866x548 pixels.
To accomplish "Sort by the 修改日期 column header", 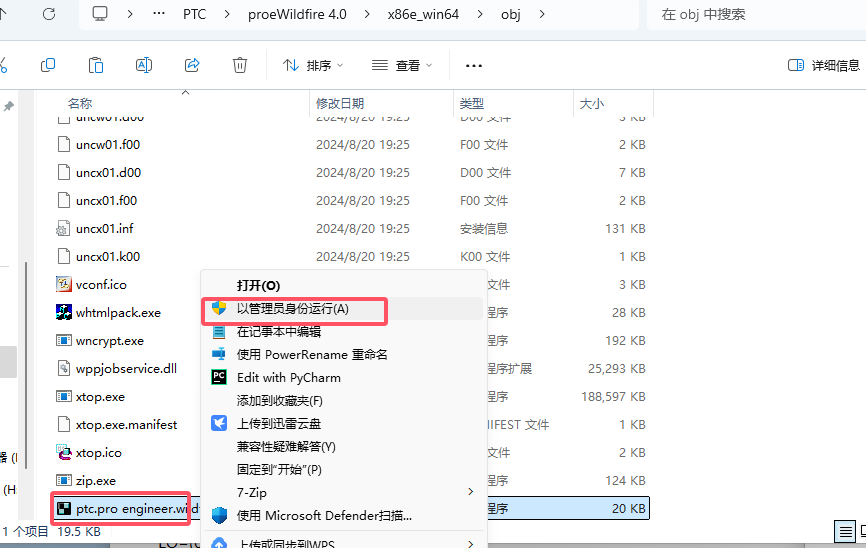I will pos(340,103).
